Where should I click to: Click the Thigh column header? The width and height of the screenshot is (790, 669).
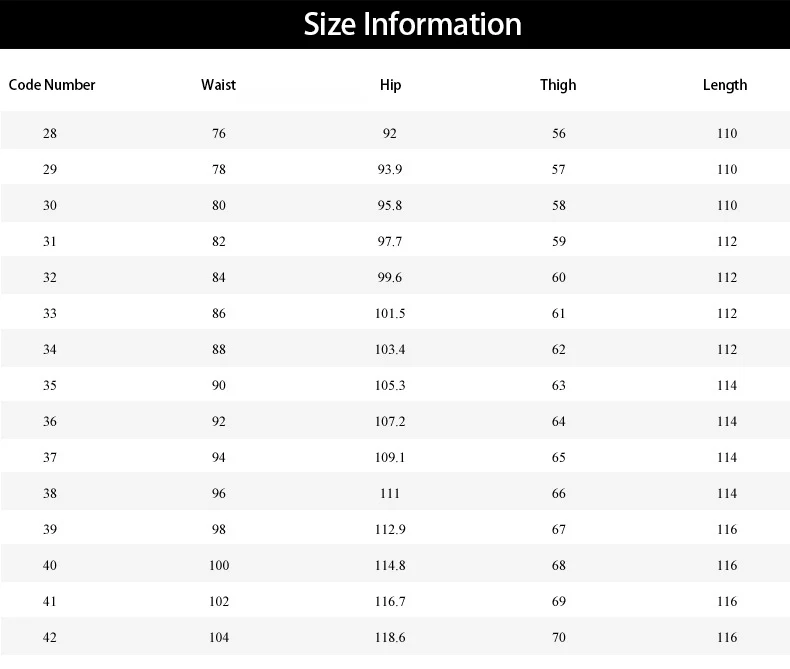click(x=558, y=85)
